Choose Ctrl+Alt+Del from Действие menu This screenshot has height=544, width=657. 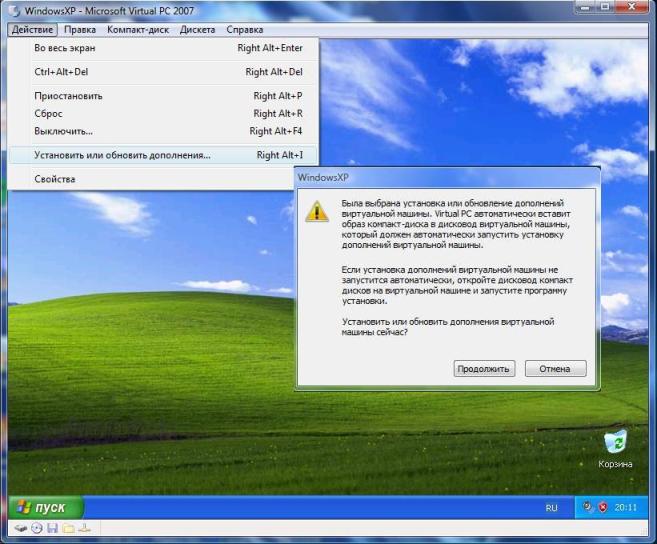point(163,72)
